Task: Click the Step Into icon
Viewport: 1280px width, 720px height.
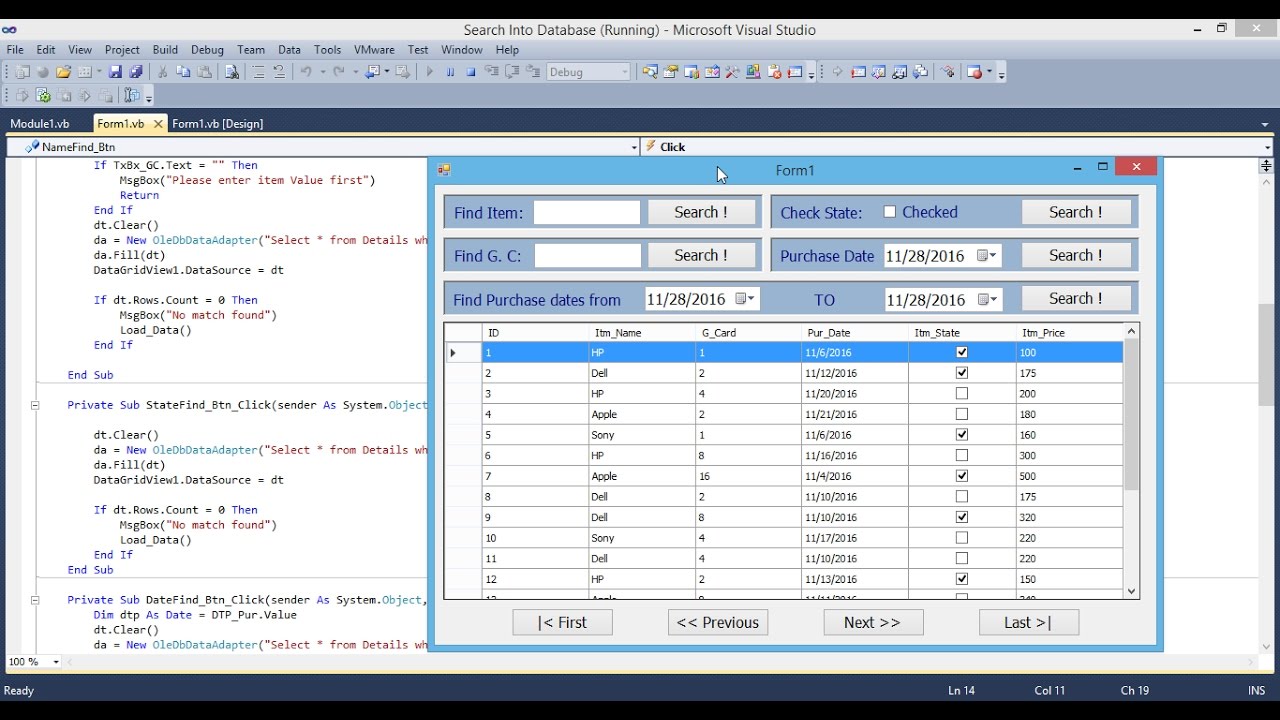Action: tap(491, 72)
